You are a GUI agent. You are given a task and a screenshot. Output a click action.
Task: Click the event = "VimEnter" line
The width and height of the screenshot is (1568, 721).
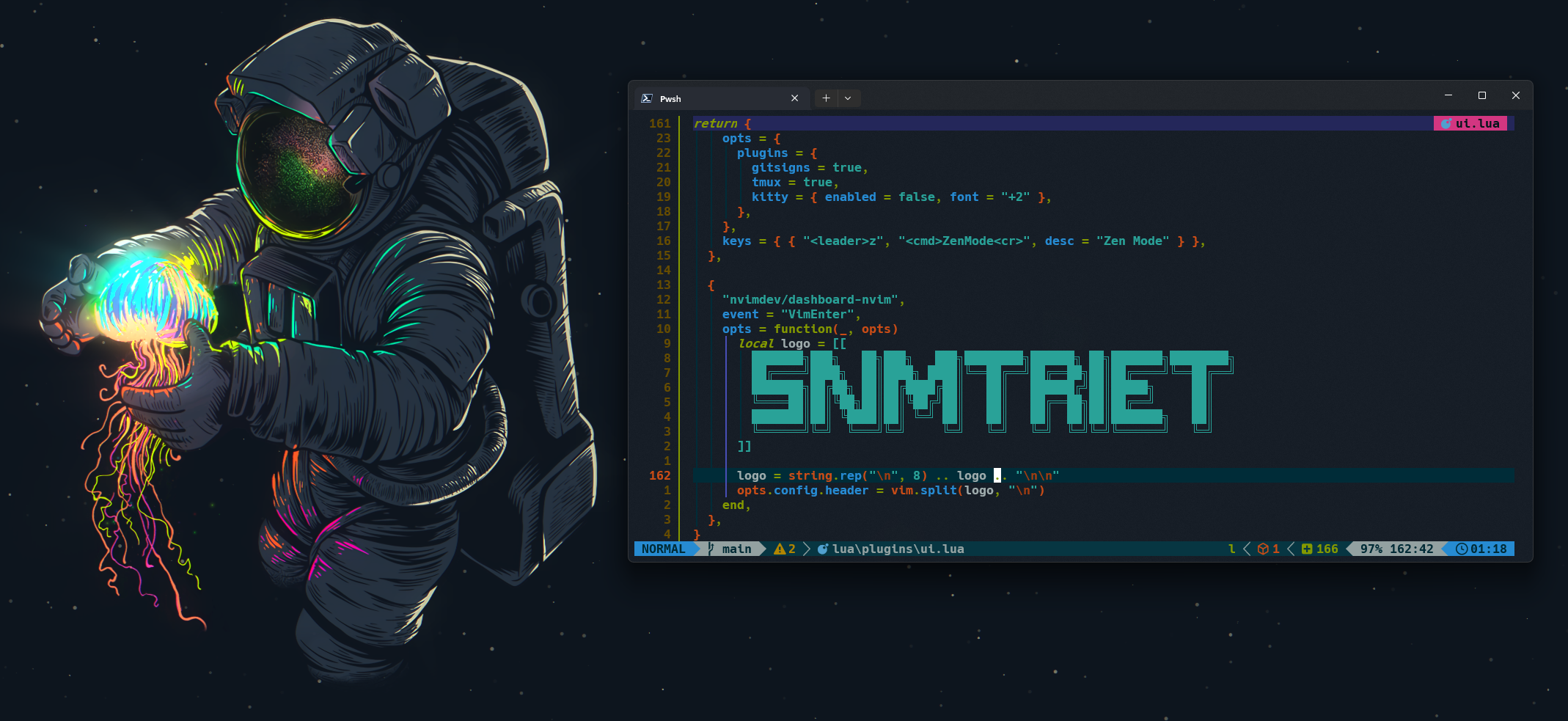[x=792, y=314]
